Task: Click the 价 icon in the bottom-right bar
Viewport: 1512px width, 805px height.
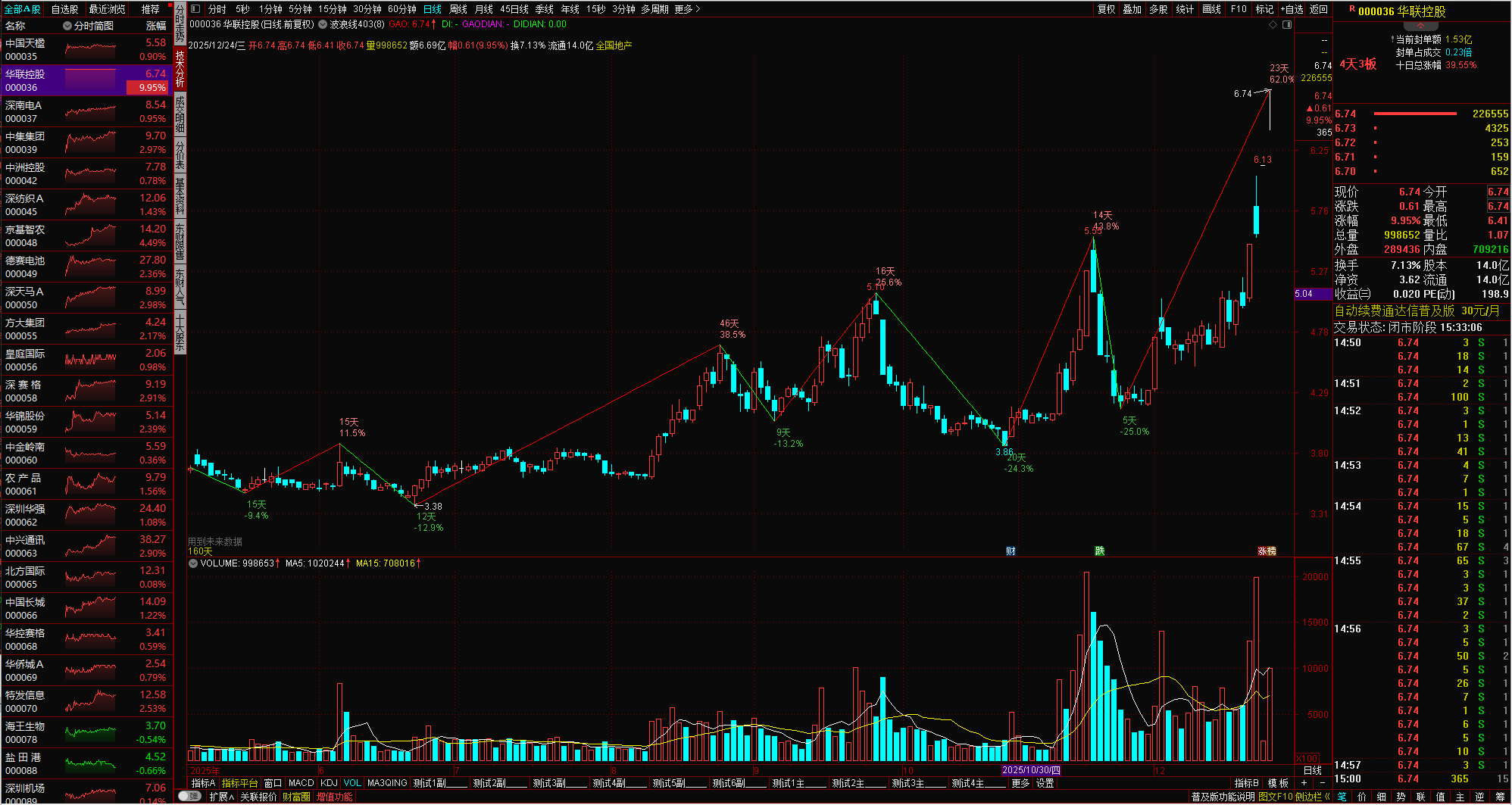Action: (x=1362, y=797)
